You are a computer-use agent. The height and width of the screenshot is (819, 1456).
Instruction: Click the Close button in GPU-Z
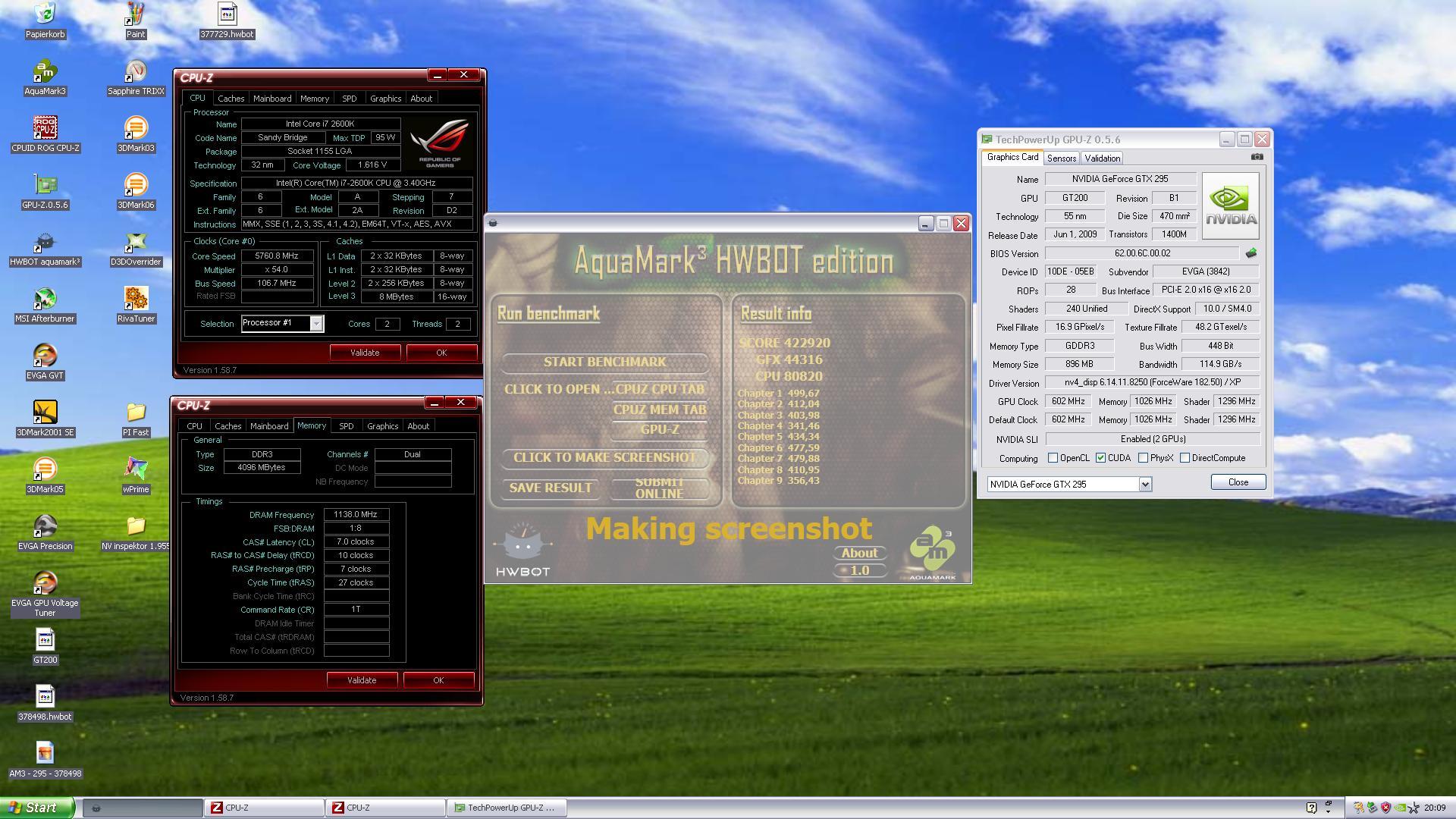click(1238, 482)
